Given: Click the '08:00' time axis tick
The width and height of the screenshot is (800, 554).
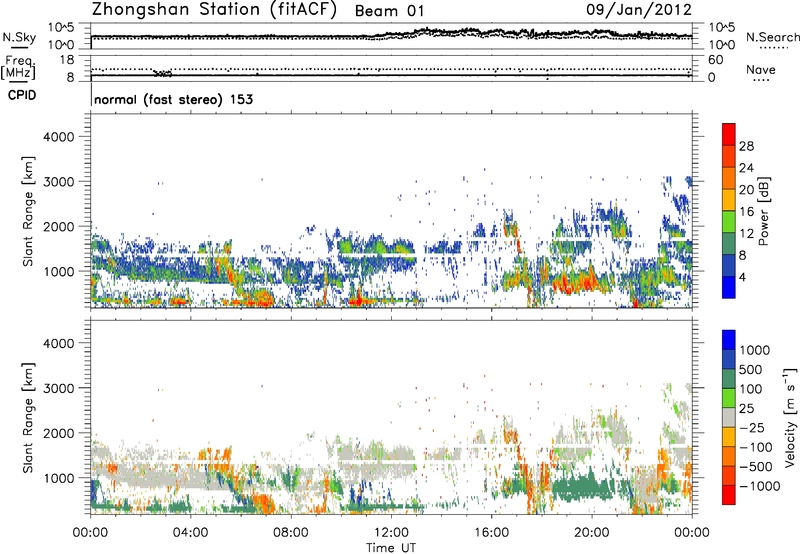Looking at the screenshot, I should [291, 533].
